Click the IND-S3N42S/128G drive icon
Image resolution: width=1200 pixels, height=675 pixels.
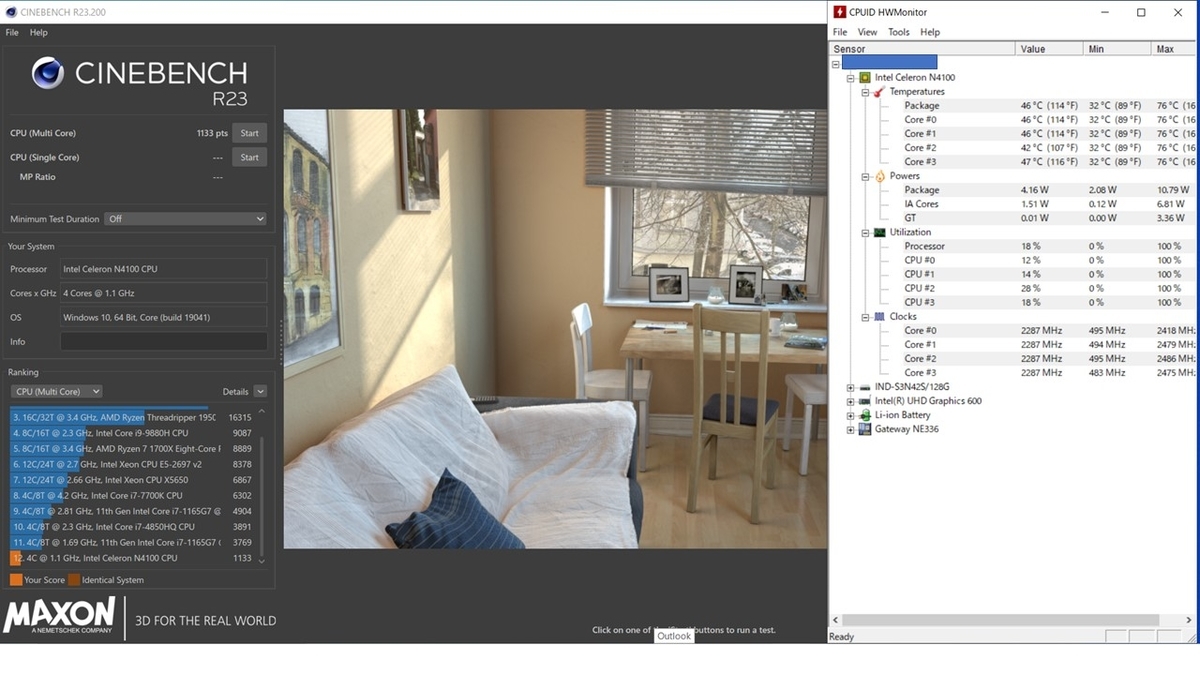[x=865, y=387]
